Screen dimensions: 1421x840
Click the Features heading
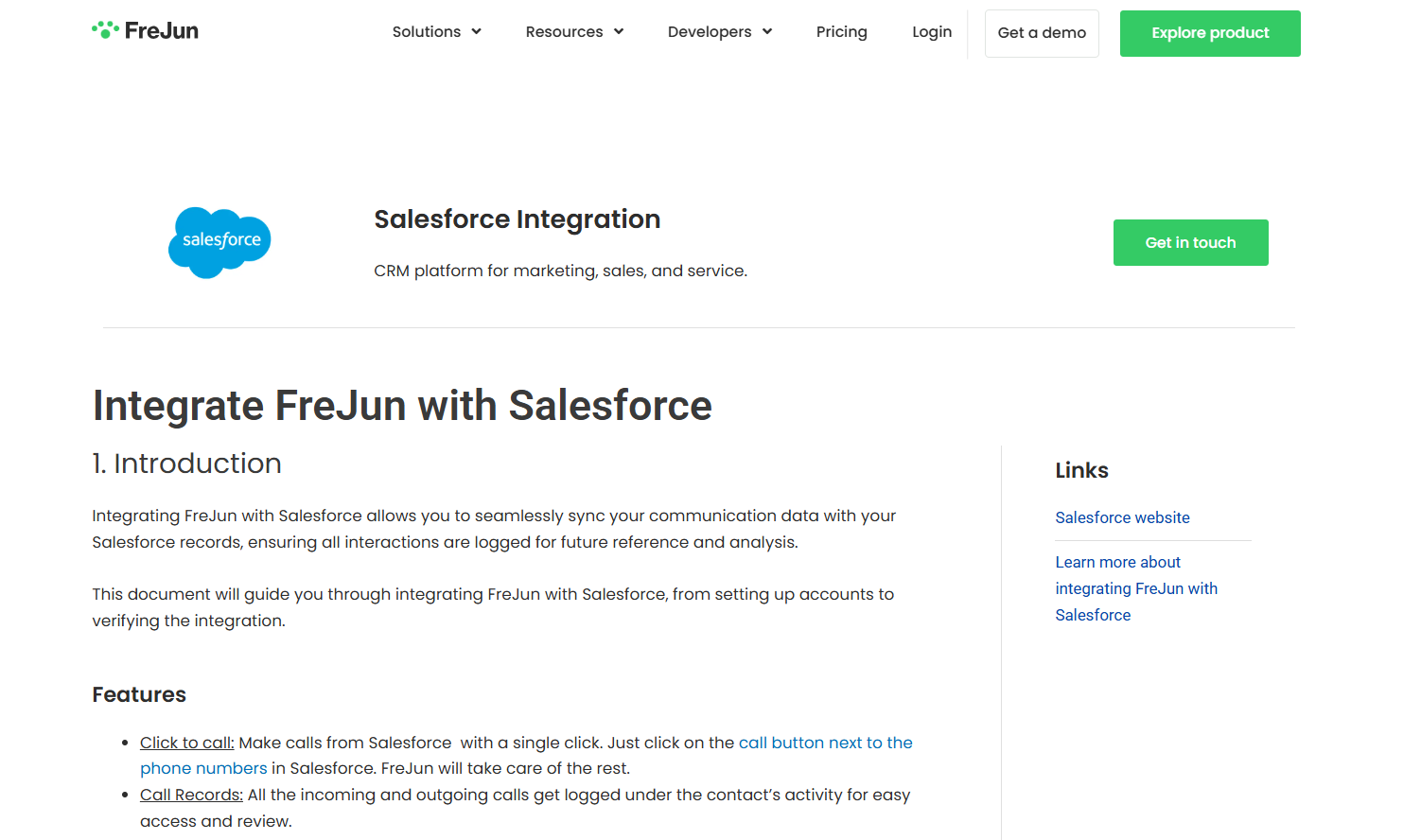[139, 694]
